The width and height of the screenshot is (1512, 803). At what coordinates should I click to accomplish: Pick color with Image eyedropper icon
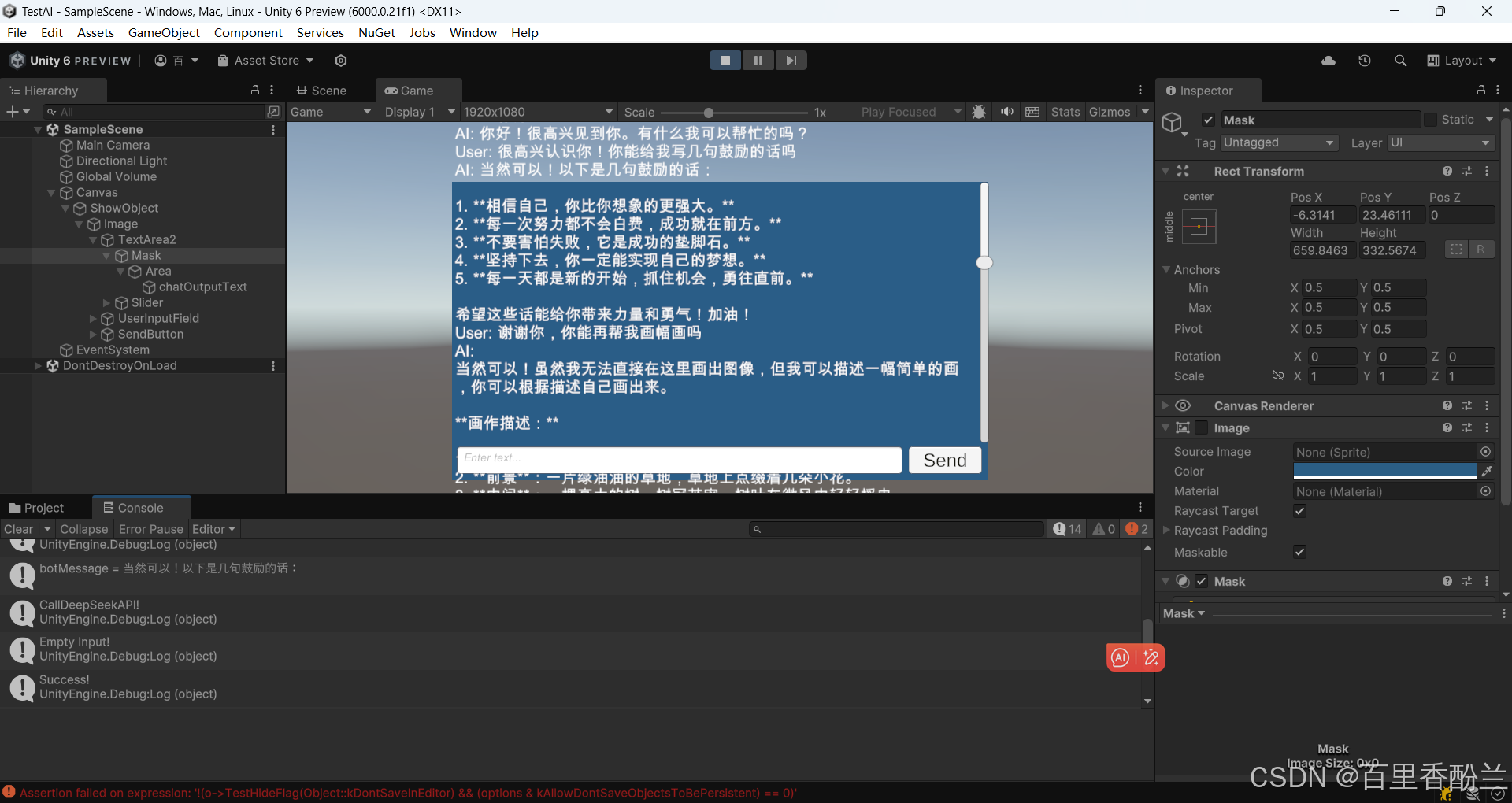coord(1486,472)
